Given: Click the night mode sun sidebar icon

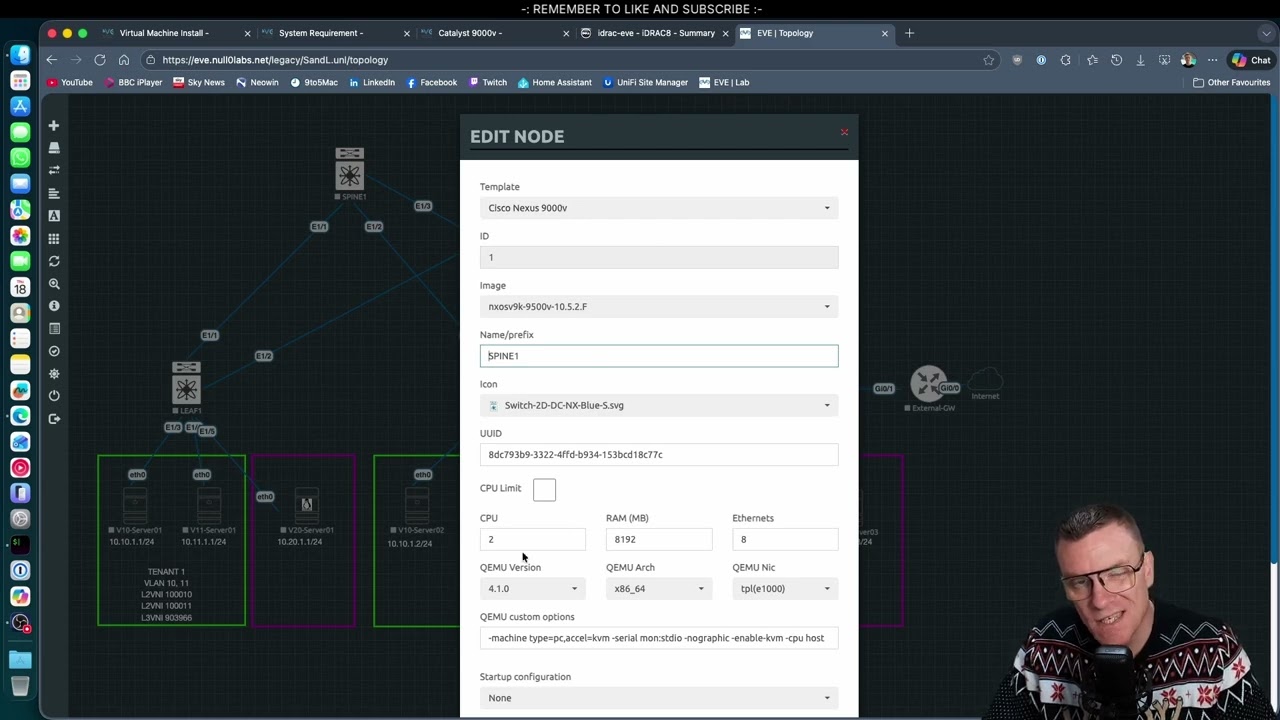Looking at the screenshot, I should (54, 374).
